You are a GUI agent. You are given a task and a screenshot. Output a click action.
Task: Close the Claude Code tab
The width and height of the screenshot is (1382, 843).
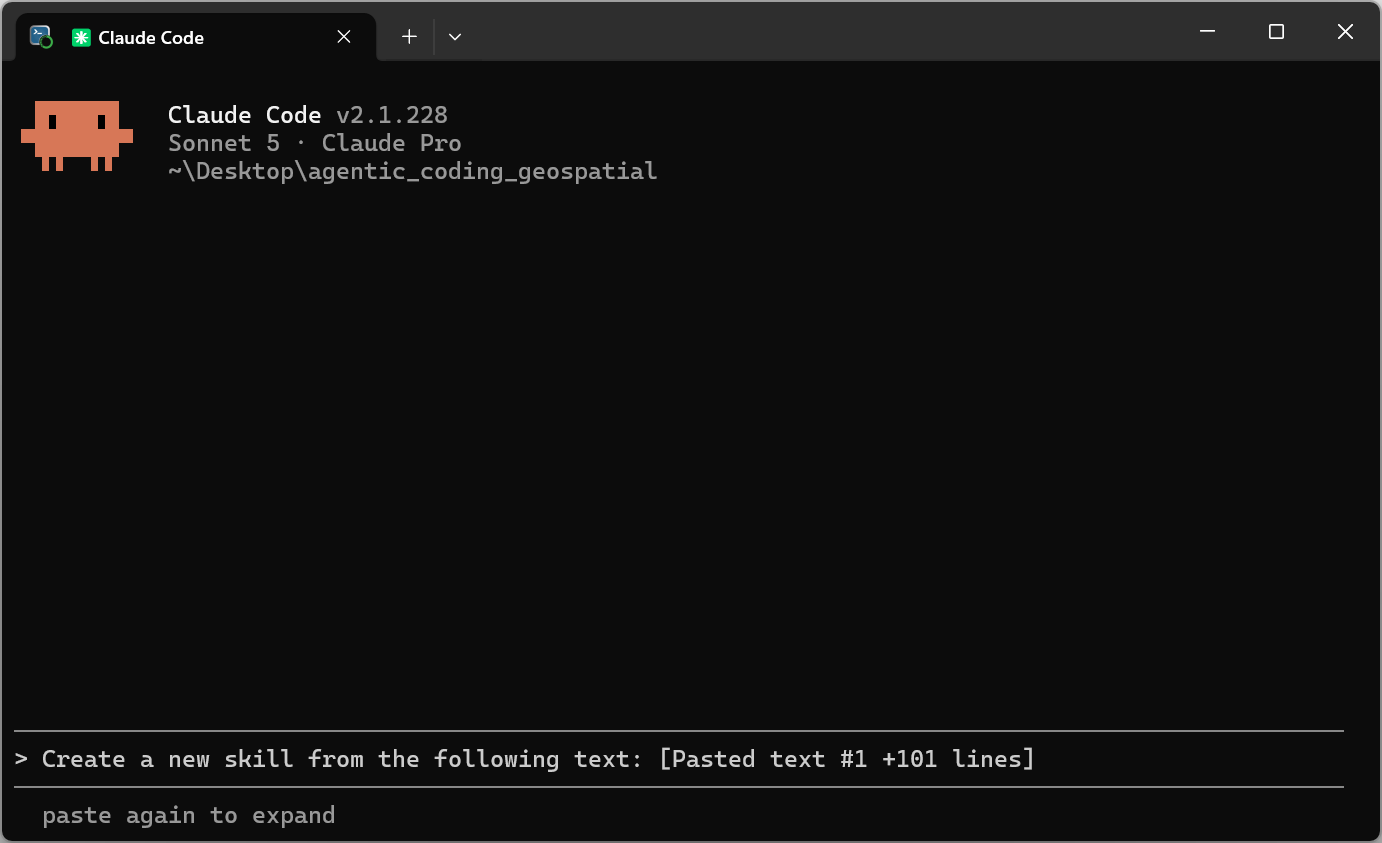click(344, 37)
